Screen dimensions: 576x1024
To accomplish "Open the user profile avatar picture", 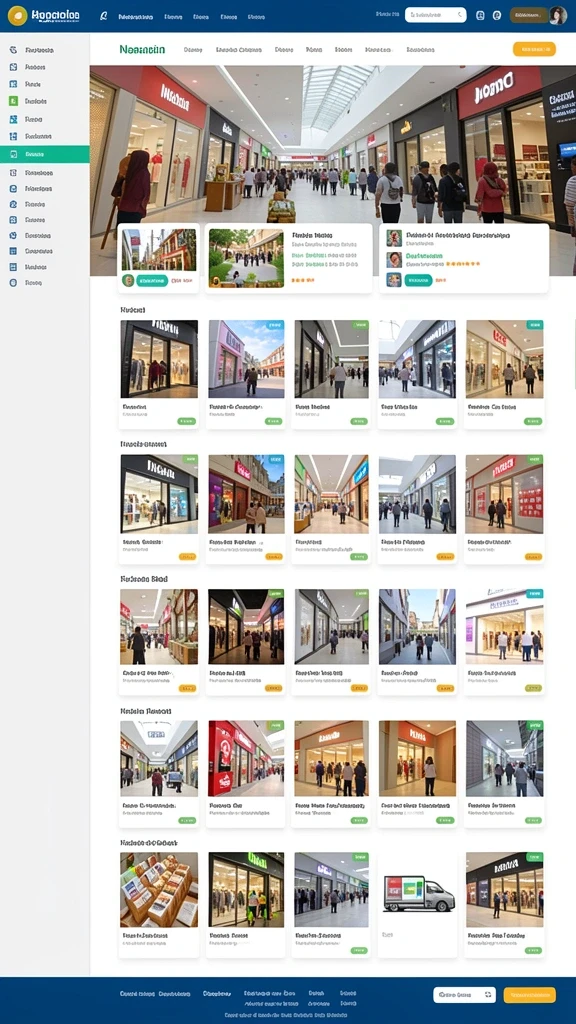I will tap(558, 15).
